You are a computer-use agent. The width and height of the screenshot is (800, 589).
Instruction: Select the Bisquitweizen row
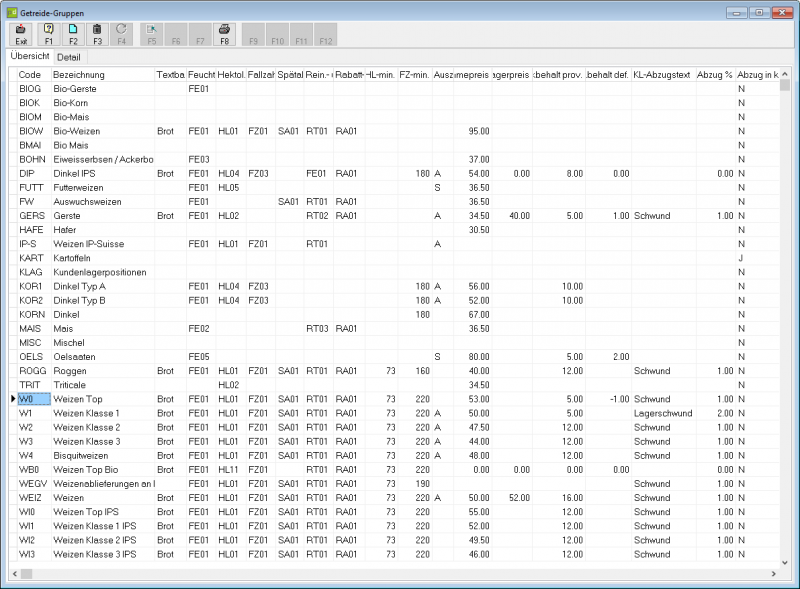394,456
